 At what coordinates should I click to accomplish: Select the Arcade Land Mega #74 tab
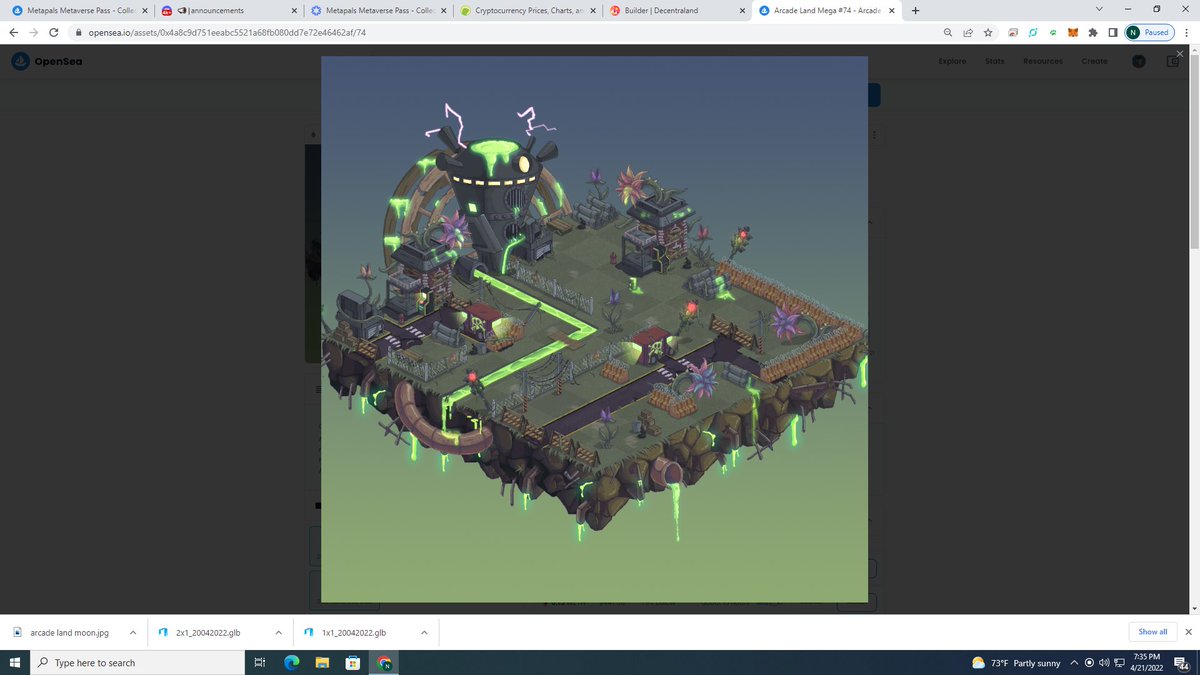tap(826, 10)
